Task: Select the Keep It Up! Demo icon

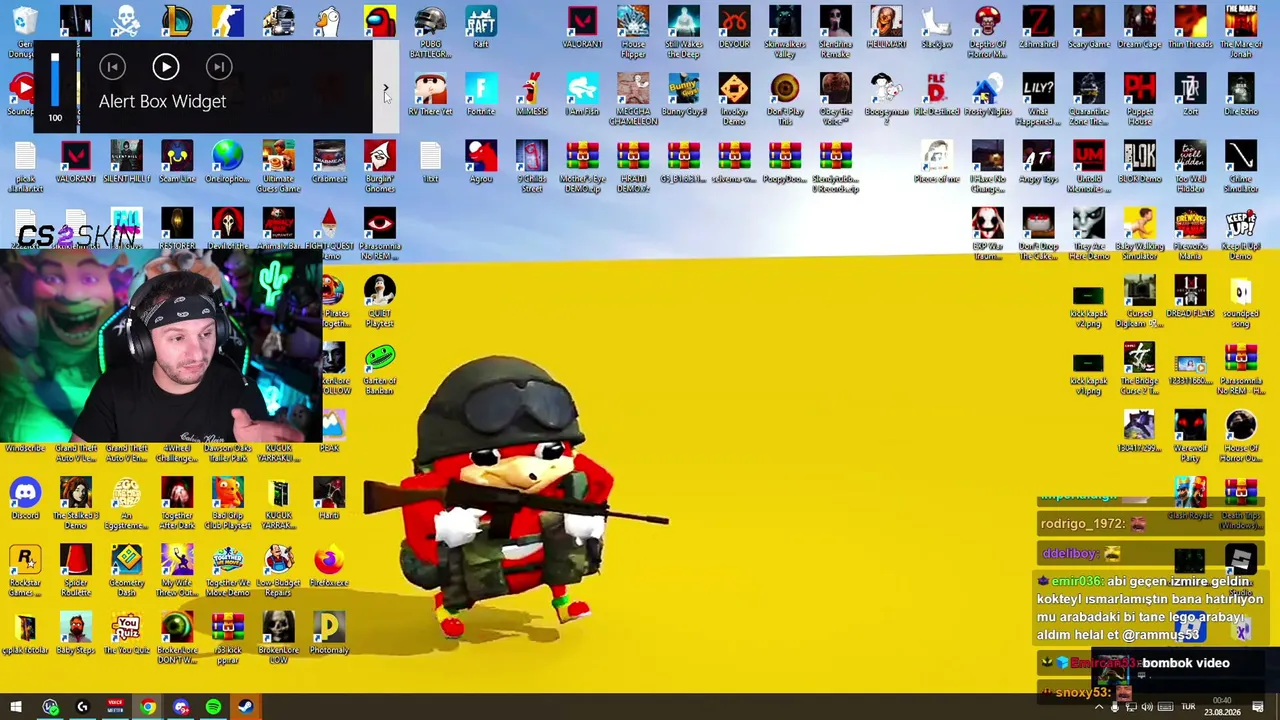Action: pyautogui.click(x=1241, y=234)
